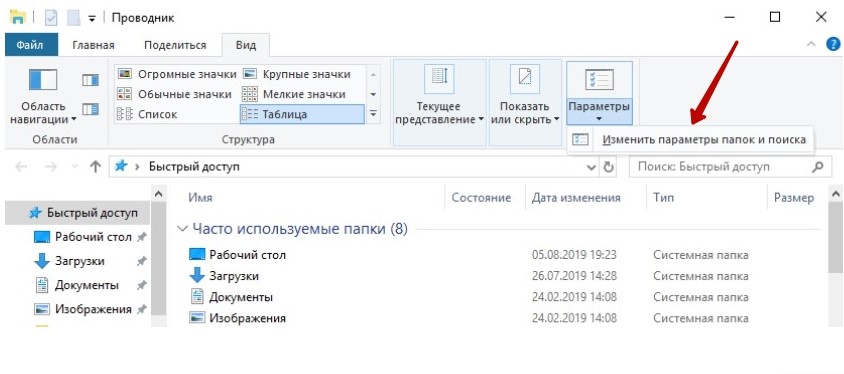
Task: Choose Огромные значки layout
Action: [177, 74]
